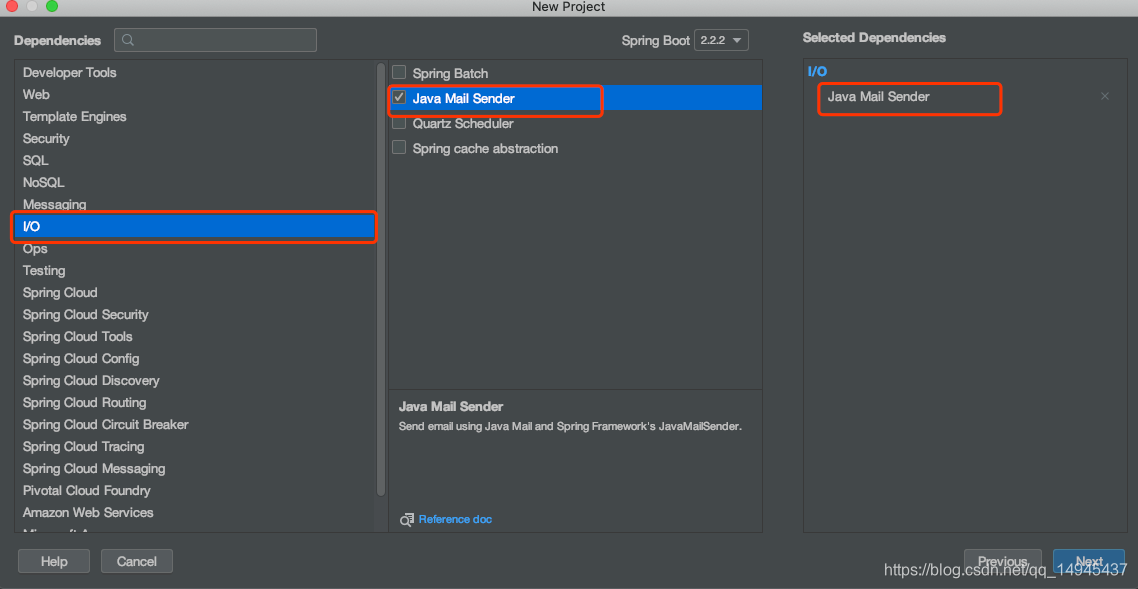The image size is (1138, 589).
Task: Click the Reference doc icon
Action: (x=406, y=519)
